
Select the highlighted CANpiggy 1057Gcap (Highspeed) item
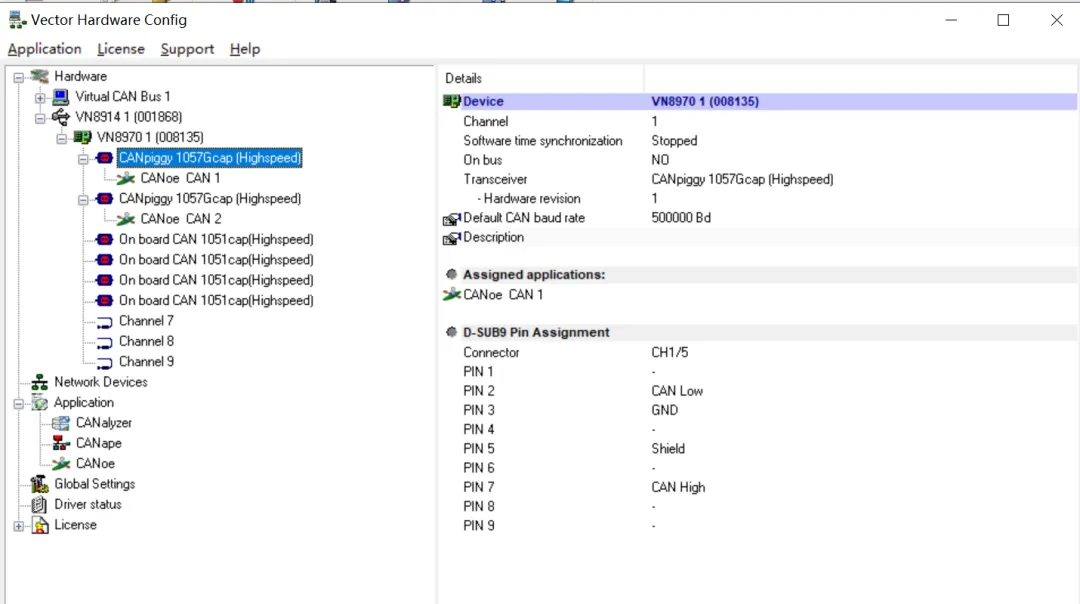click(209, 158)
